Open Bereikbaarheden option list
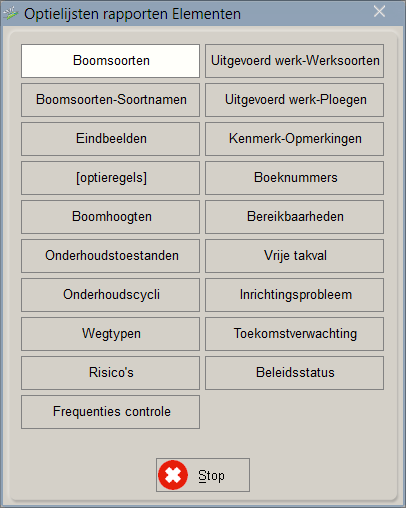 294,217
